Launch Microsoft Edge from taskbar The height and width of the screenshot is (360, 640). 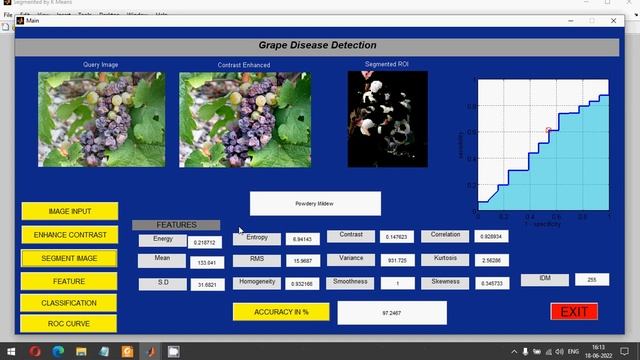click(x=58, y=351)
